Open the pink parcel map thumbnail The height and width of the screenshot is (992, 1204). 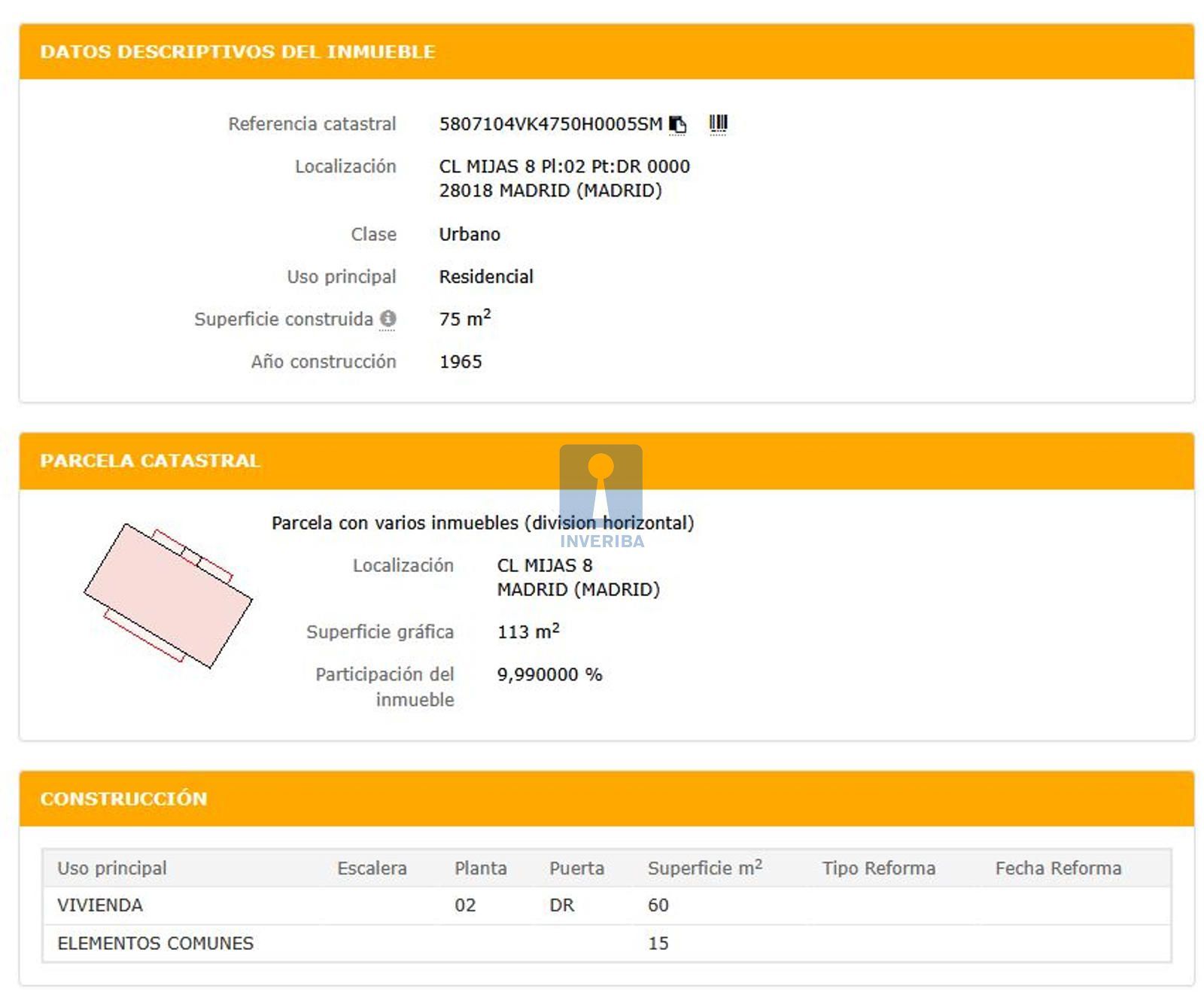pos(168,595)
